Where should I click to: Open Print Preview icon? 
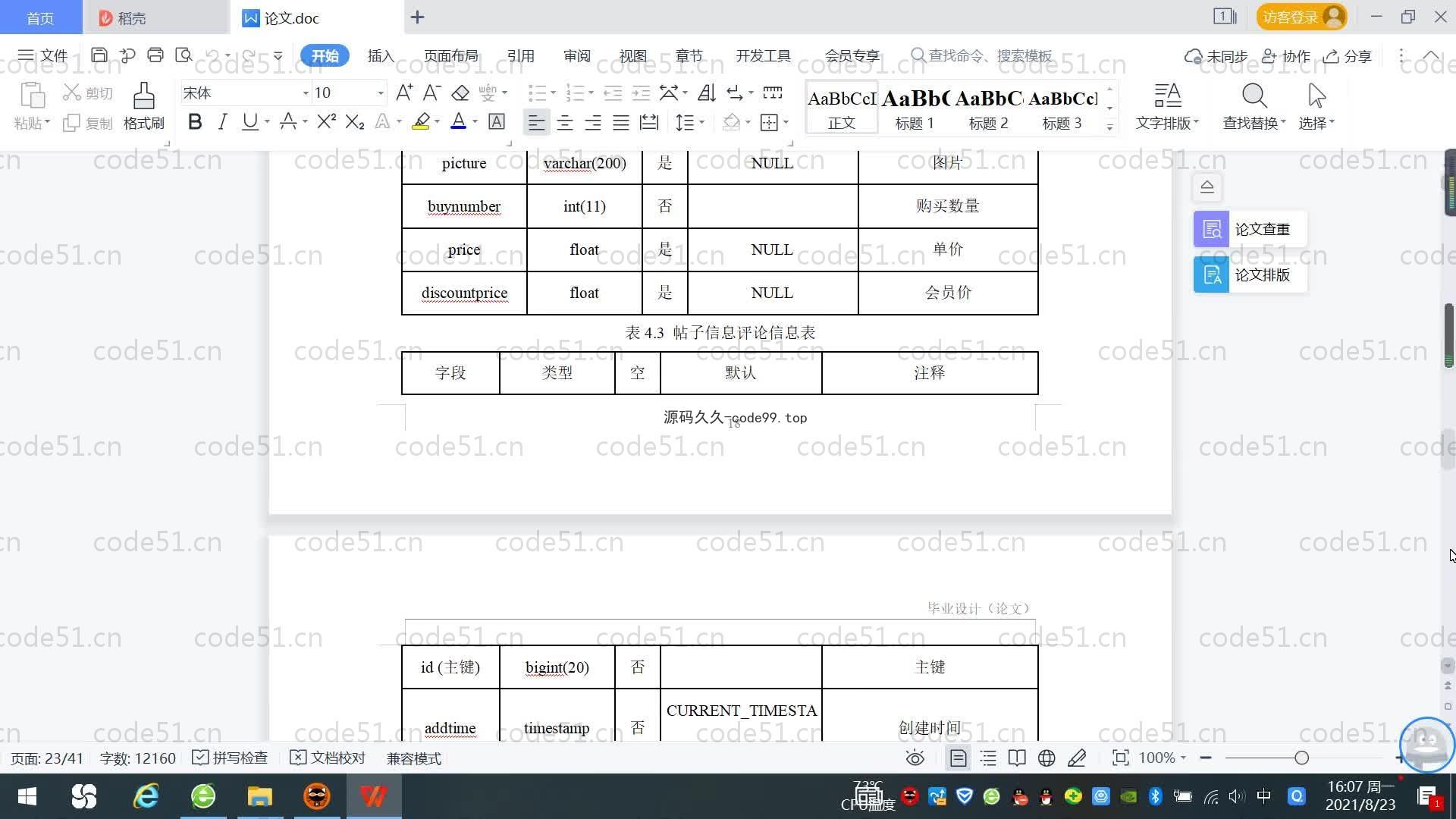(184, 55)
